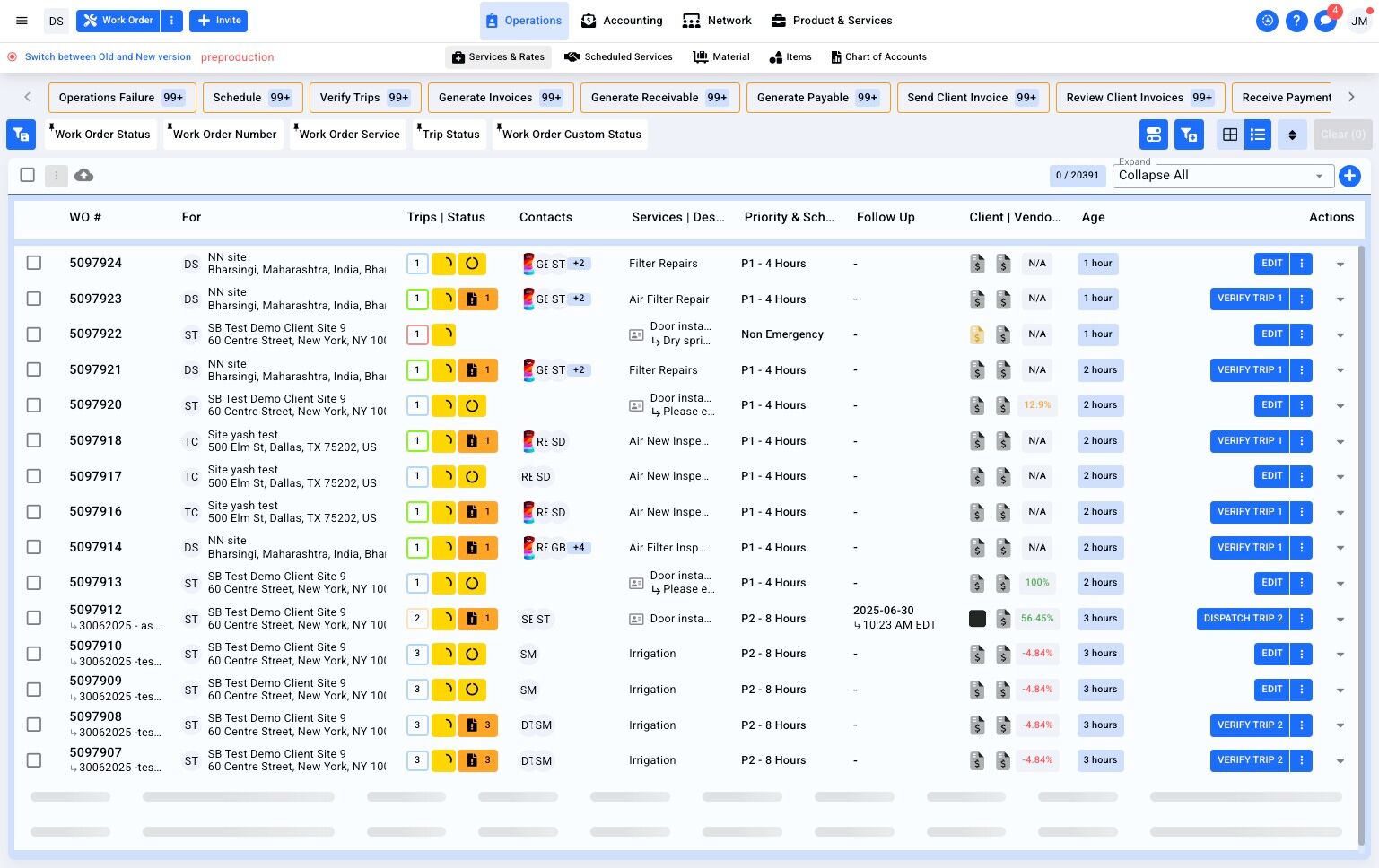Click the chat messages notification icon
Image resolution: width=1379 pixels, height=868 pixels.
click(x=1325, y=21)
